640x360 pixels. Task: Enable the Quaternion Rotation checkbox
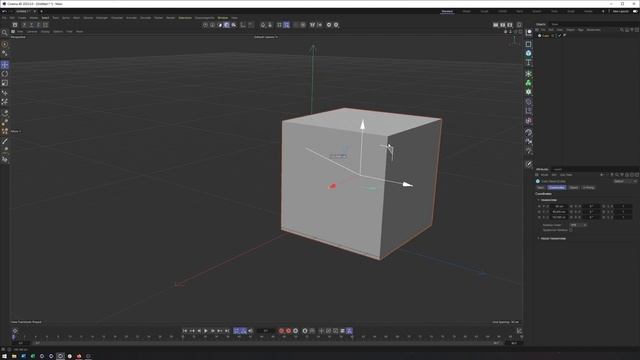571,230
